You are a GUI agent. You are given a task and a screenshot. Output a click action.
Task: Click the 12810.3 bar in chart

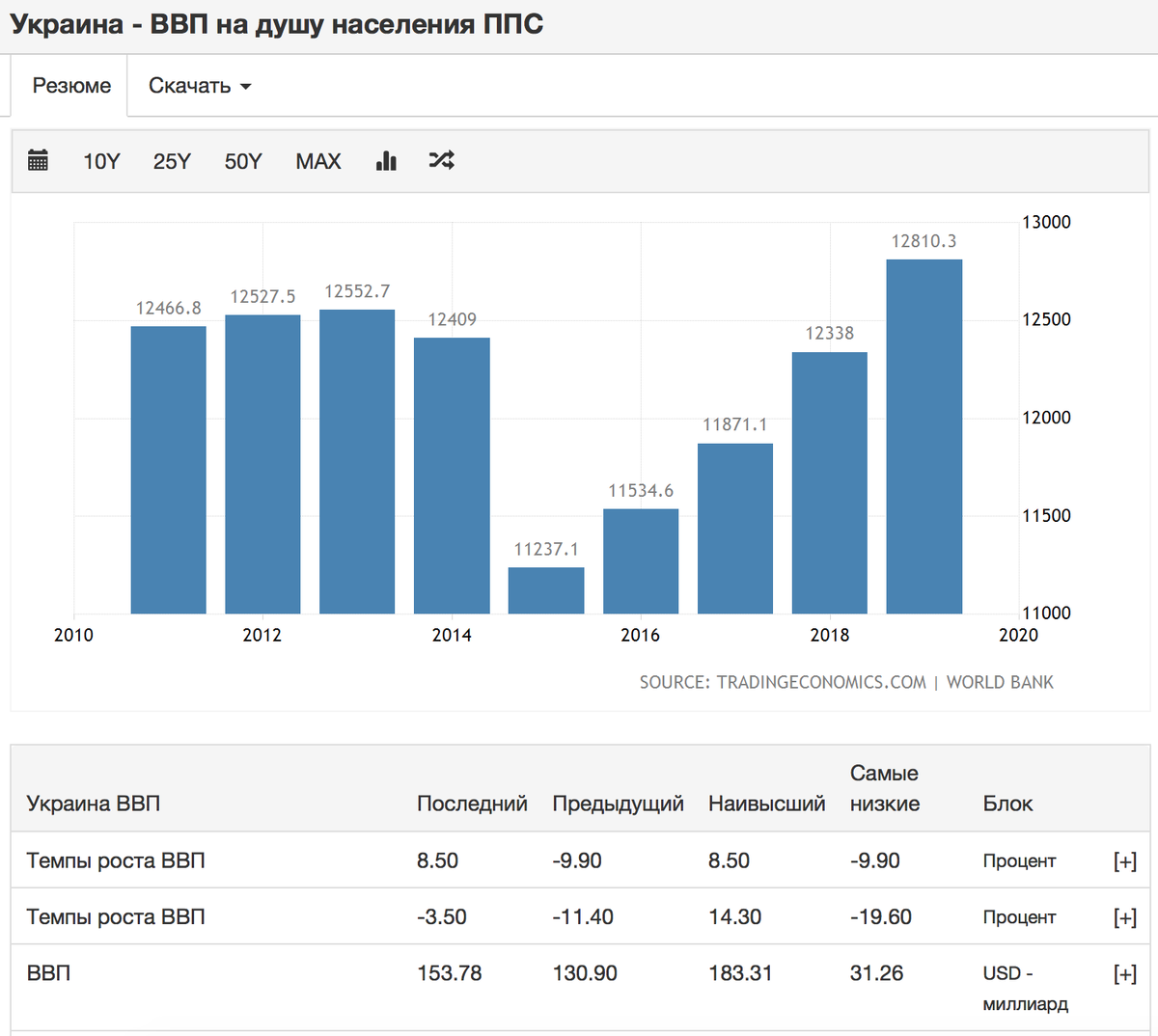pyautogui.click(x=924, y=436)
